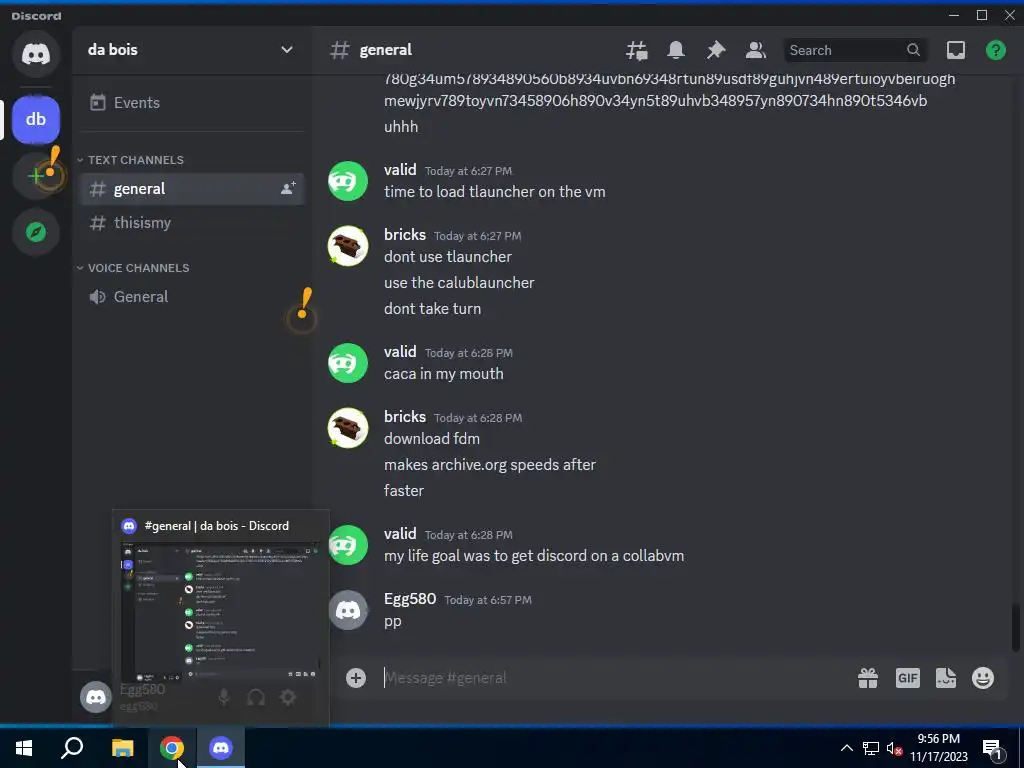This screenshot has height=768, width=1024.
Task: Open the Threads icon in channel header
Action: click(637, 50)
